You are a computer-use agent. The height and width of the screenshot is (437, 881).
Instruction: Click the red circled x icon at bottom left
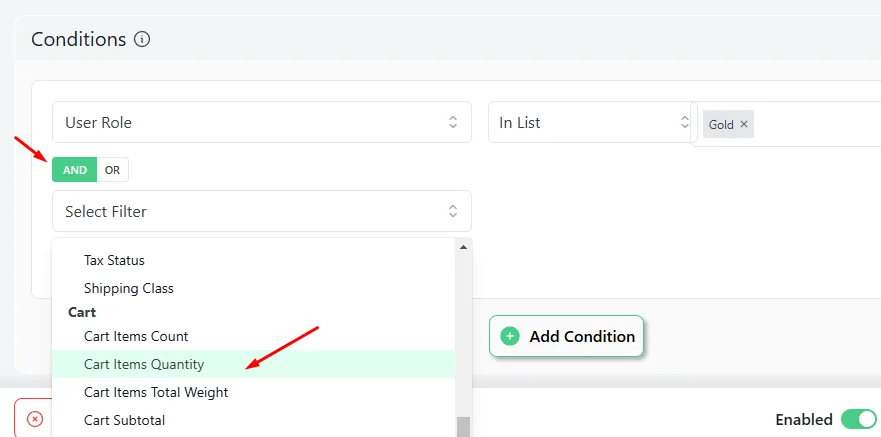tap(35, 419)
